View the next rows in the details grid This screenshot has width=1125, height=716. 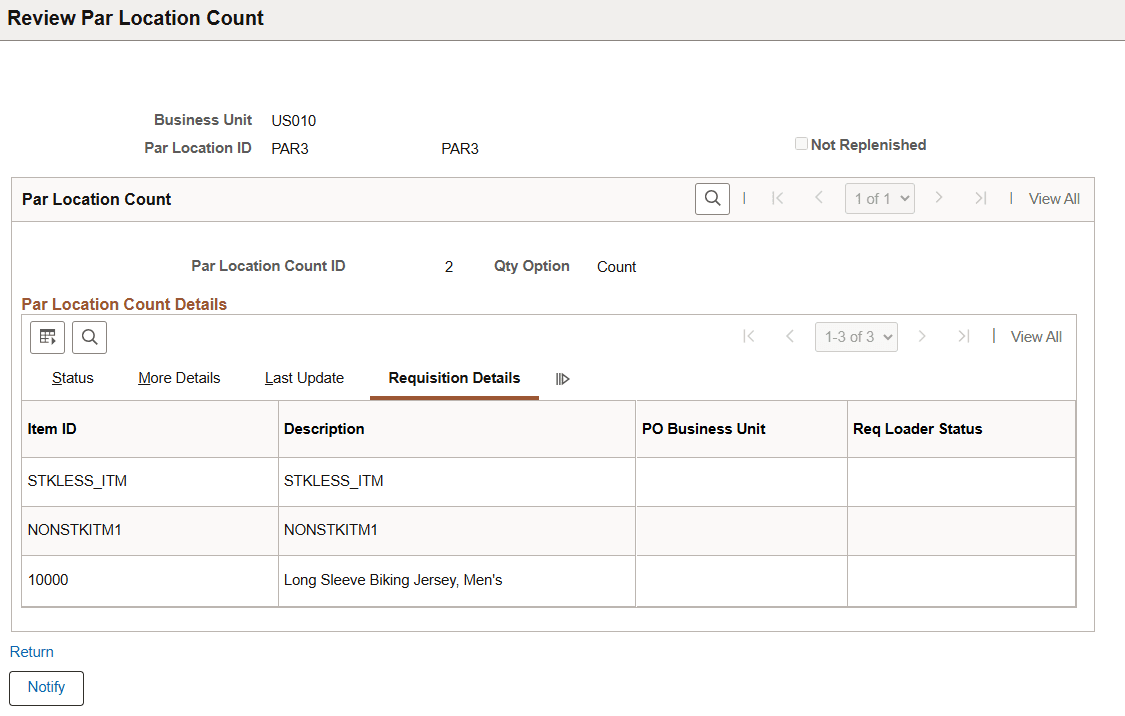922,336
